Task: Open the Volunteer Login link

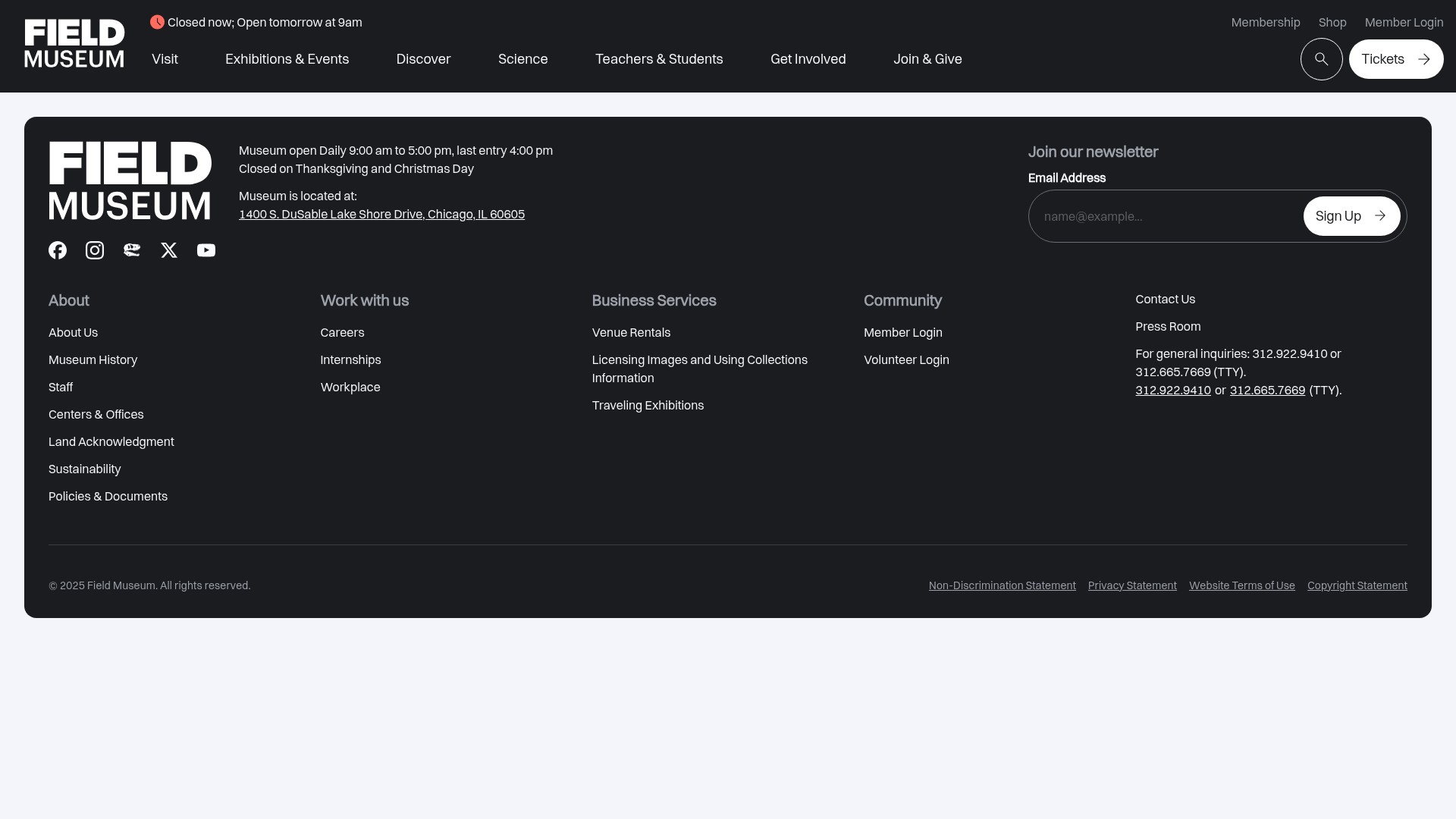Action: coord(906,360)
